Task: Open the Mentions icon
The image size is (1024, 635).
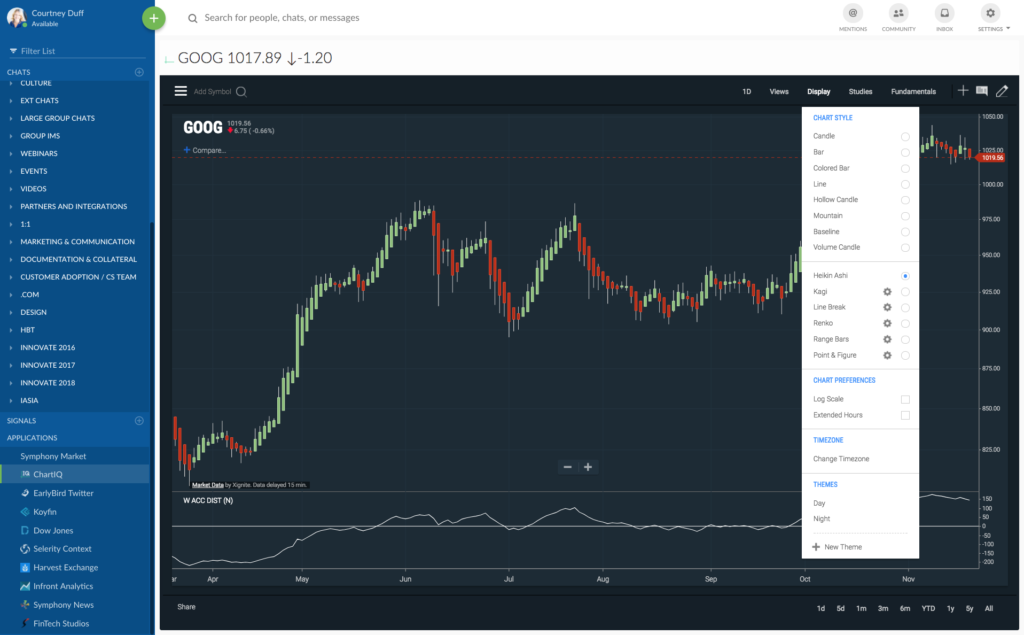Action: (x=852, y=13)
